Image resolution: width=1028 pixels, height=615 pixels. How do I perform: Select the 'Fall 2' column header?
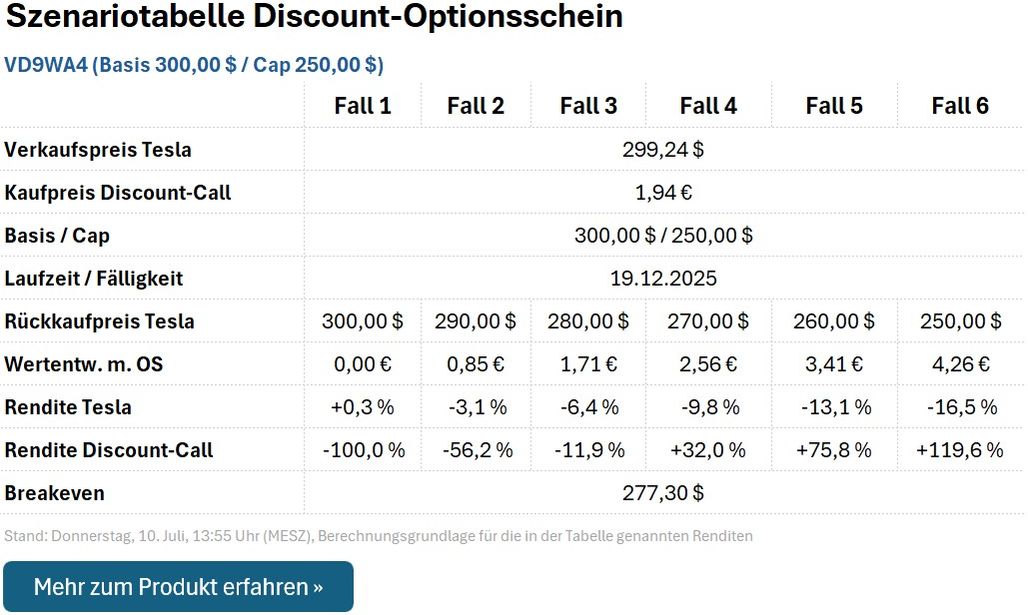pos(475,106)
